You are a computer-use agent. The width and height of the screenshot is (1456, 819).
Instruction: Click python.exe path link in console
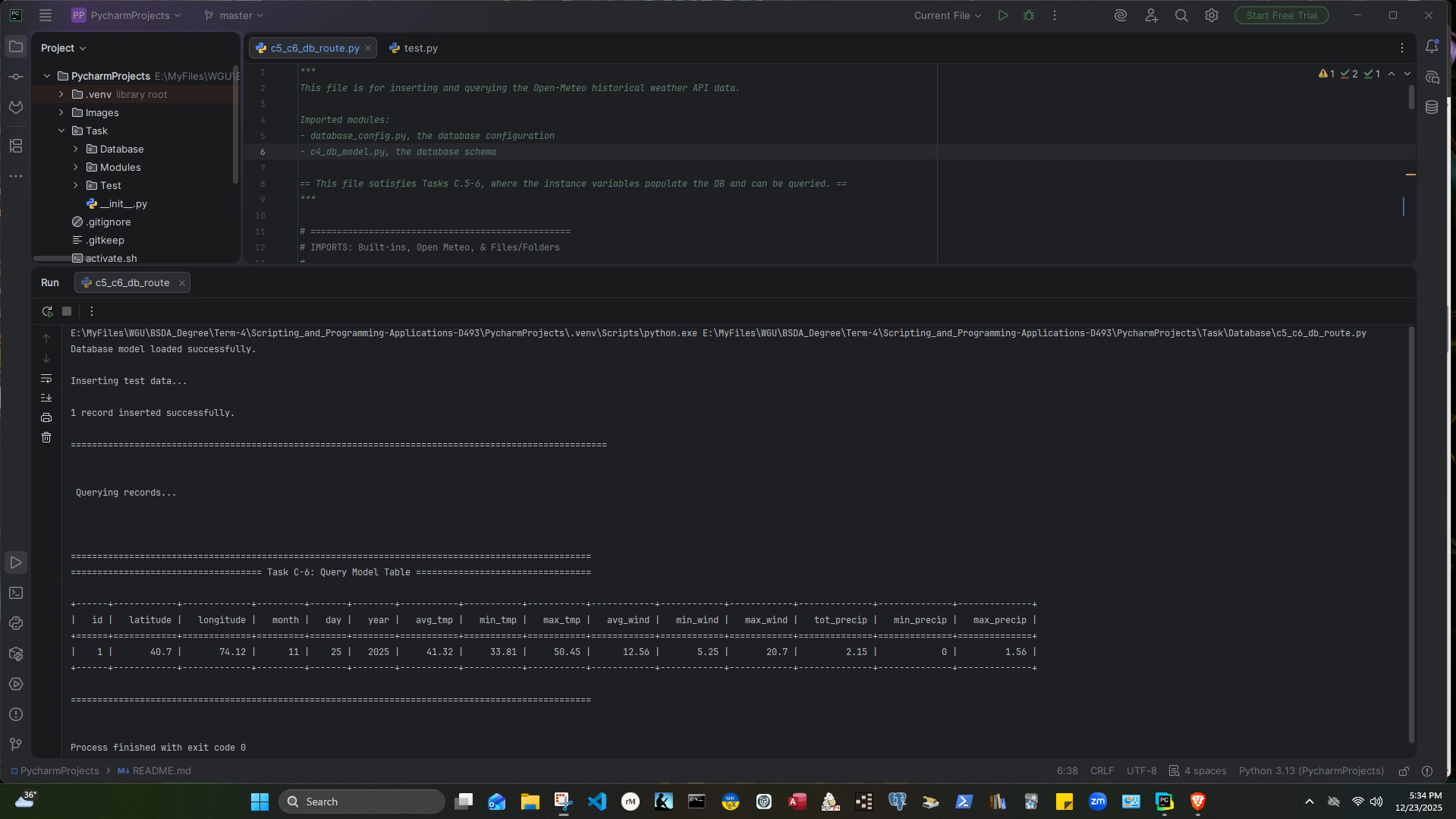click(384, 333)
